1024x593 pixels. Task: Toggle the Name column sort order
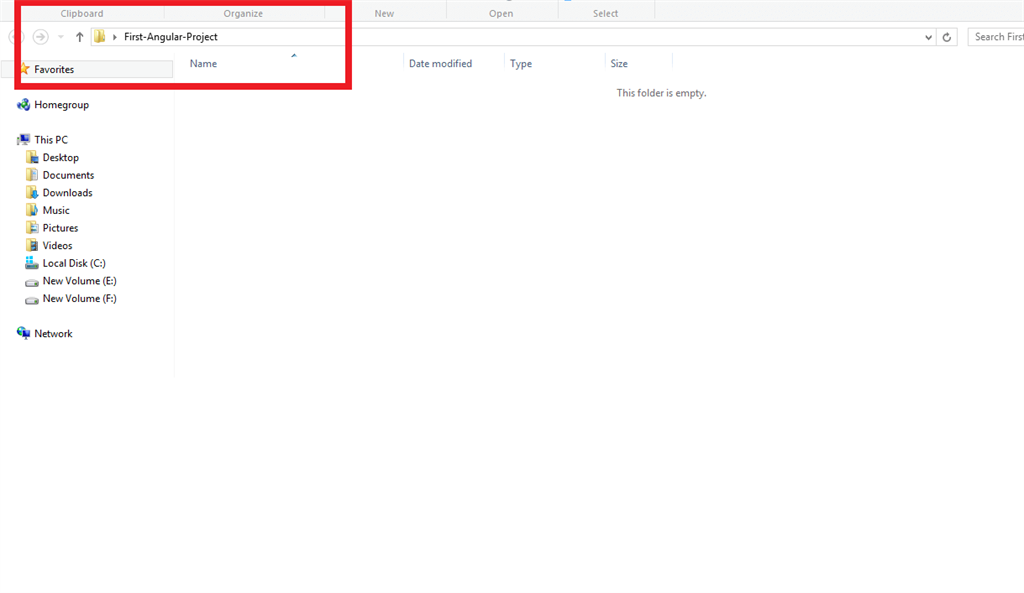tap(203, 63)
